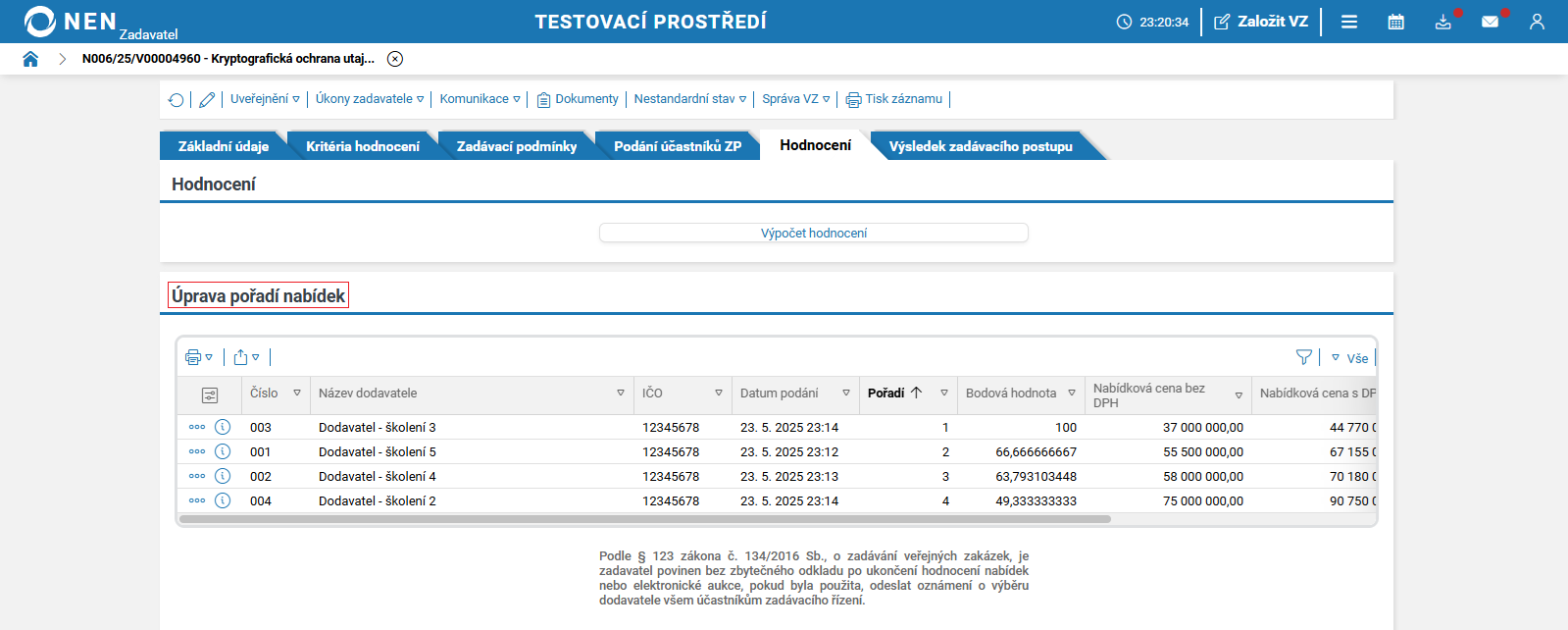The height and width of the screenshot is (630, 1568).
Task: Click the pencil edit icon
Action: (207, 99)
